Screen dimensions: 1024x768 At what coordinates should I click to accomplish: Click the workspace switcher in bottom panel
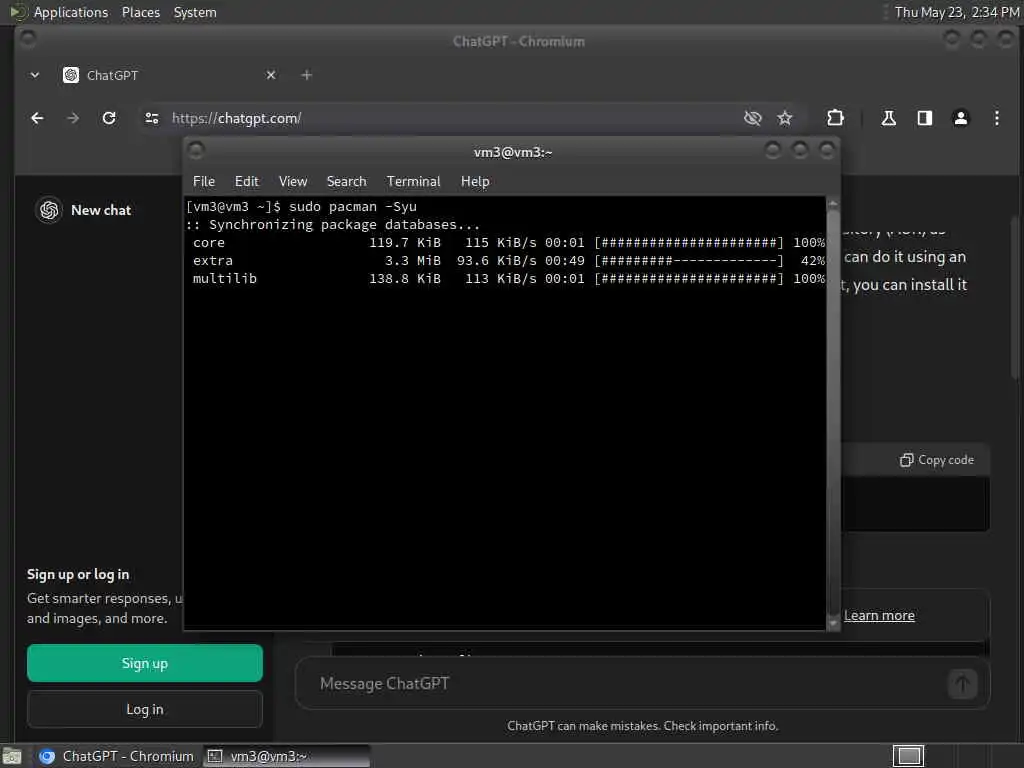point(908,756)
